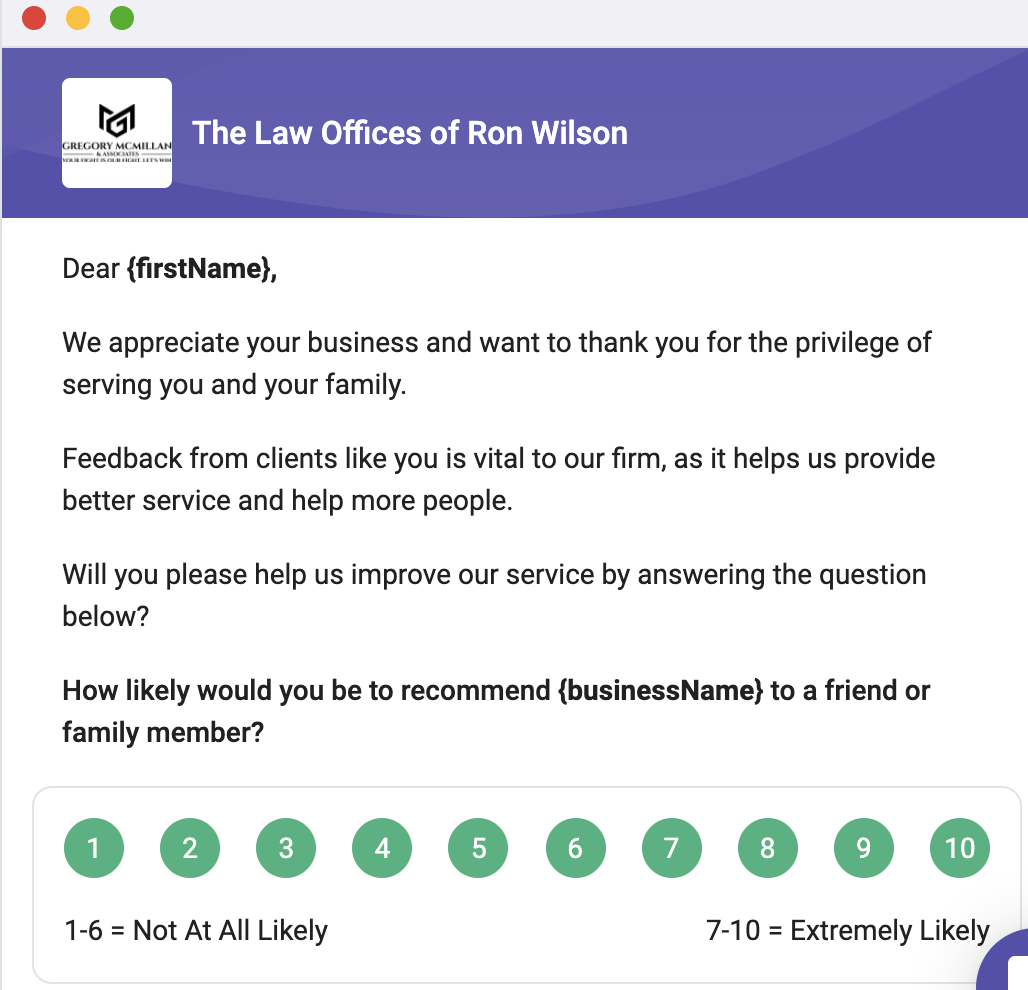Screen dimensions: 1028x990
Task: Click the number 4 rating button
Action: pyautogui.click(x=382, y=848)
